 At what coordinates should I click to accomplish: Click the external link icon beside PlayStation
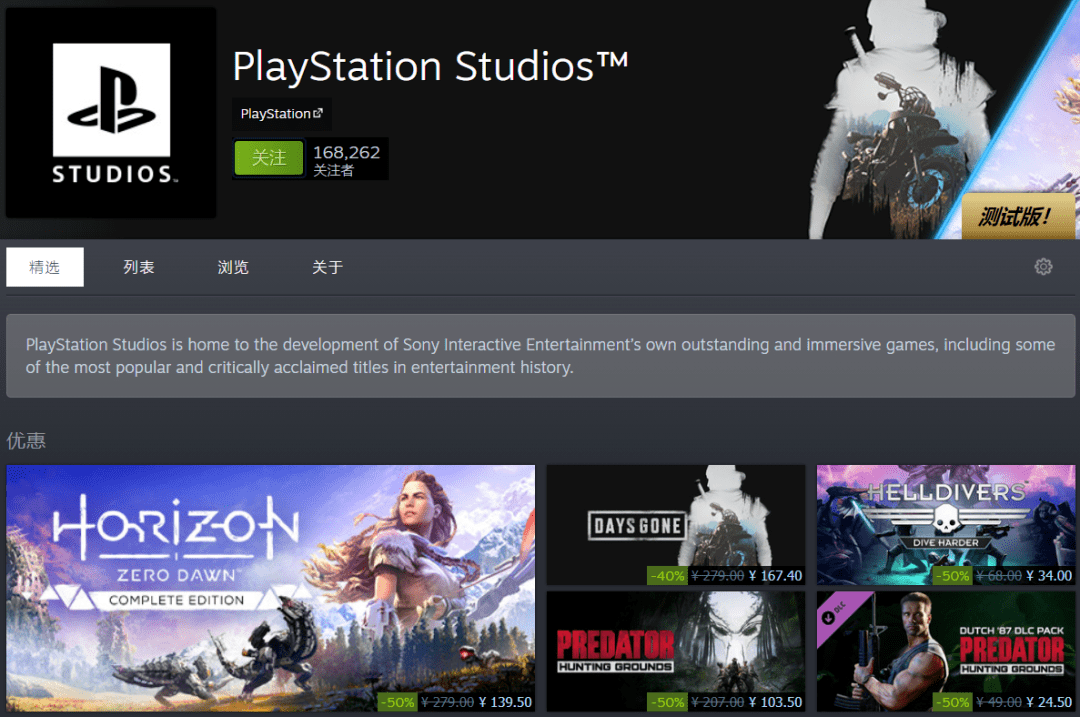click(318, 114)
